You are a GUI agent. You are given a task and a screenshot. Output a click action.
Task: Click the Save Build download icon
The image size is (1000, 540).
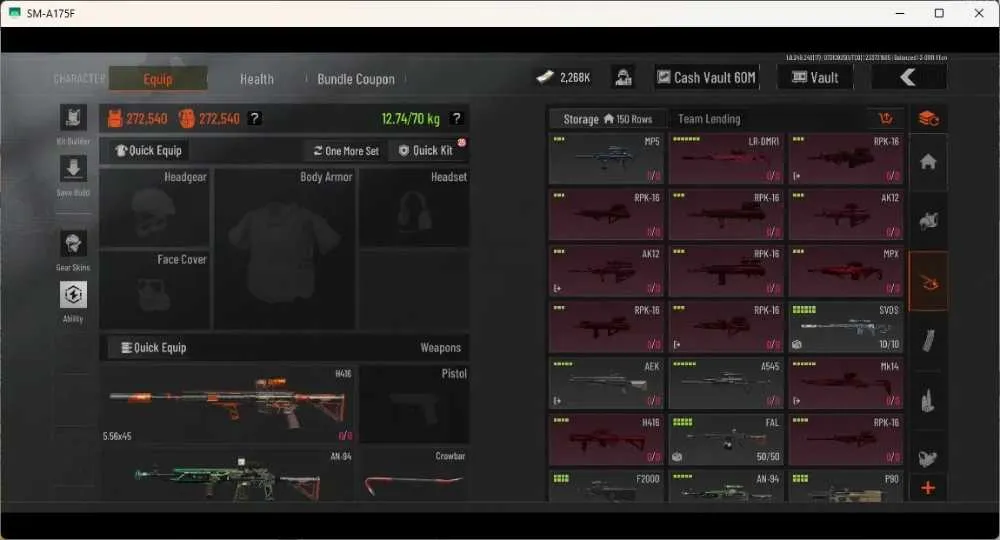click(73, 169)
